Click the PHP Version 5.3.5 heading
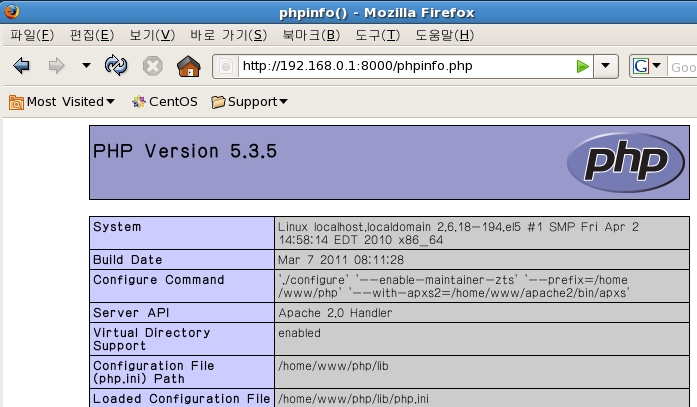 coord(185,152)
